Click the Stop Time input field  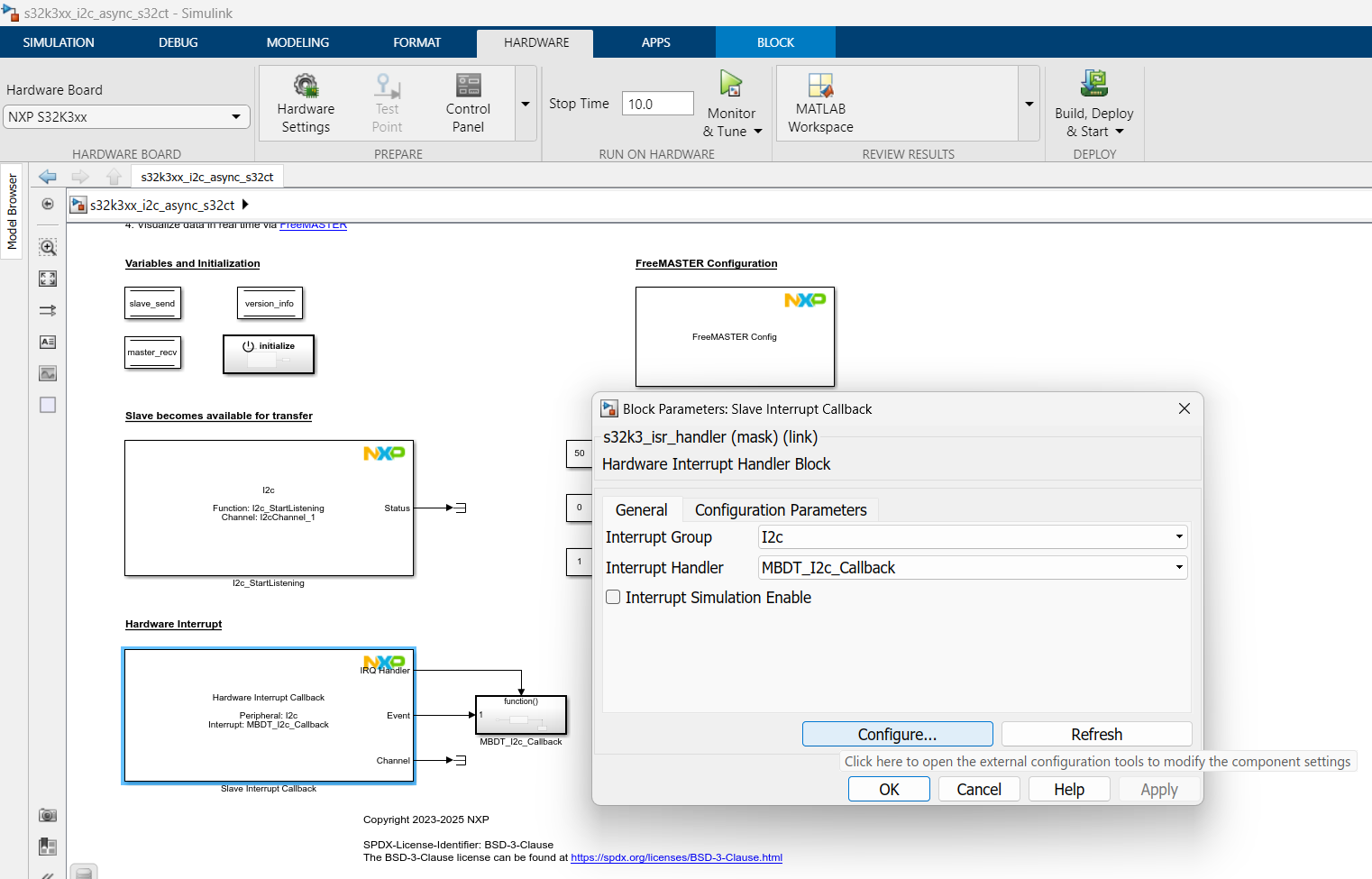658,104
